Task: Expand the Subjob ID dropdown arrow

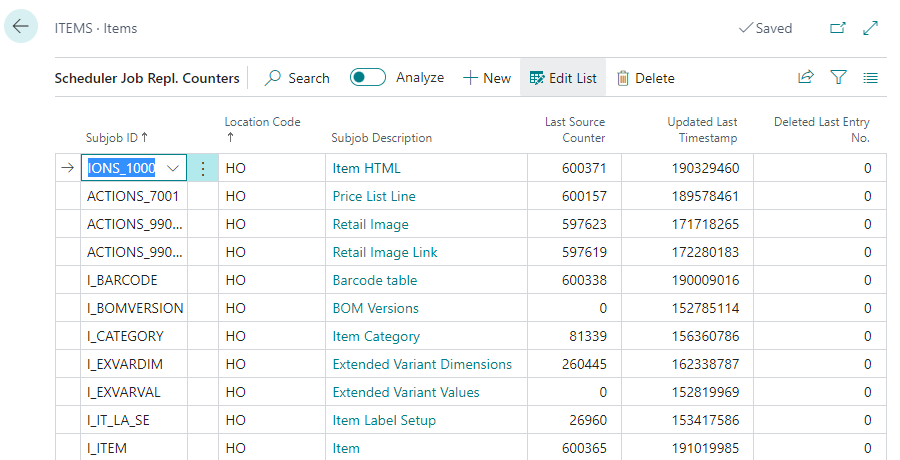Action: pyautogui.click(x=174, y=169)
